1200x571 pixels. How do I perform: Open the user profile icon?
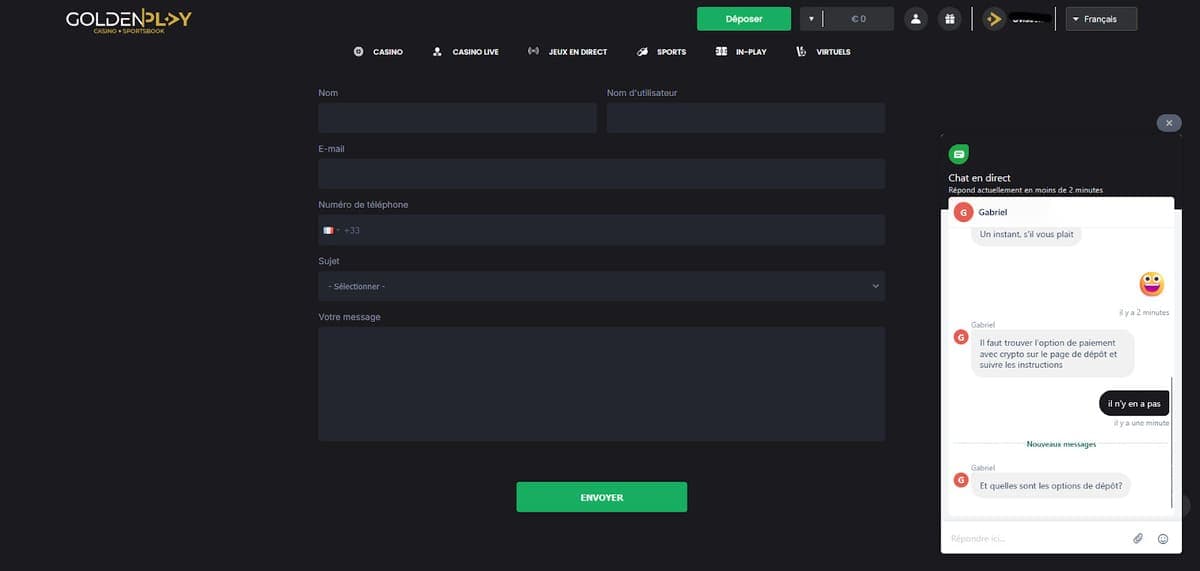coord(915,19)
